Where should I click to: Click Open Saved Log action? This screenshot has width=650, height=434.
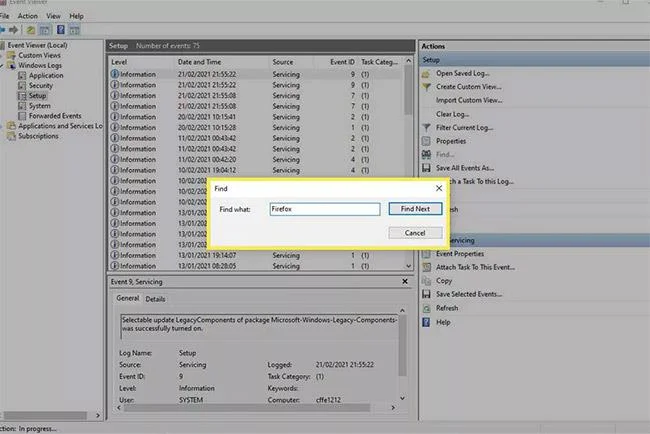coord(462,73)
